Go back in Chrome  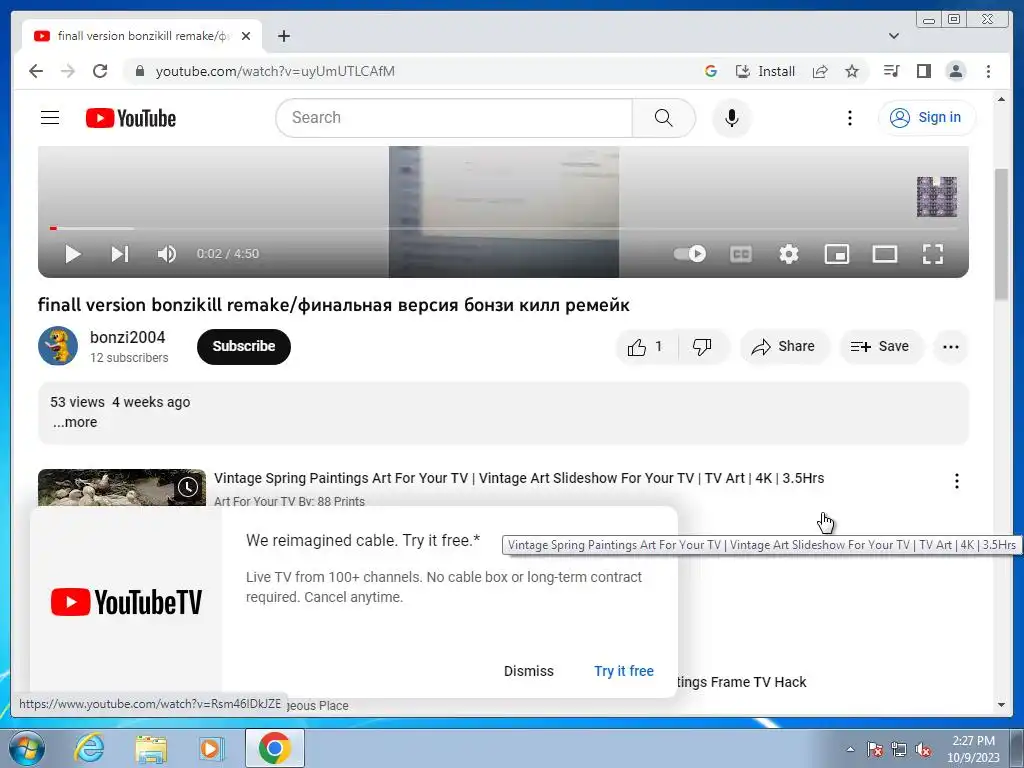click(36, 71)
